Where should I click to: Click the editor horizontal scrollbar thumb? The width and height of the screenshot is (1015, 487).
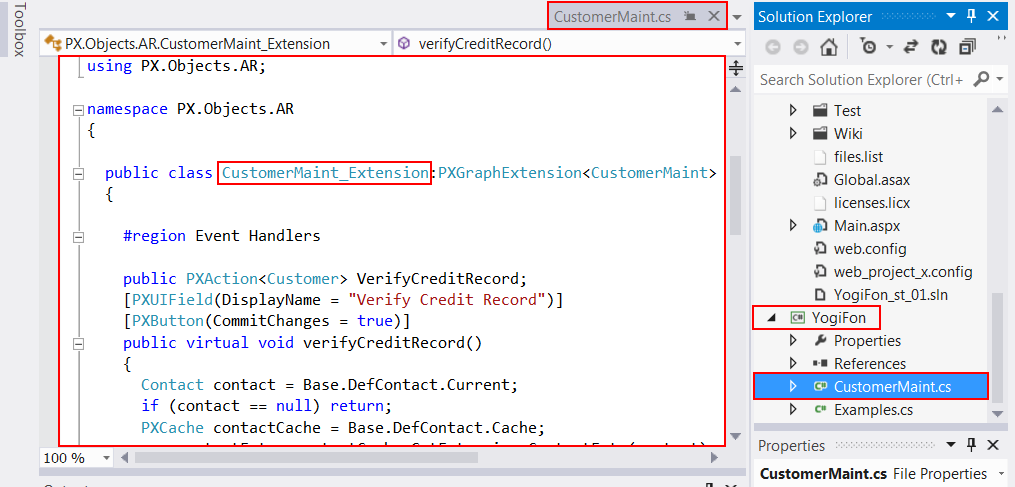click(x=306, y=458)
